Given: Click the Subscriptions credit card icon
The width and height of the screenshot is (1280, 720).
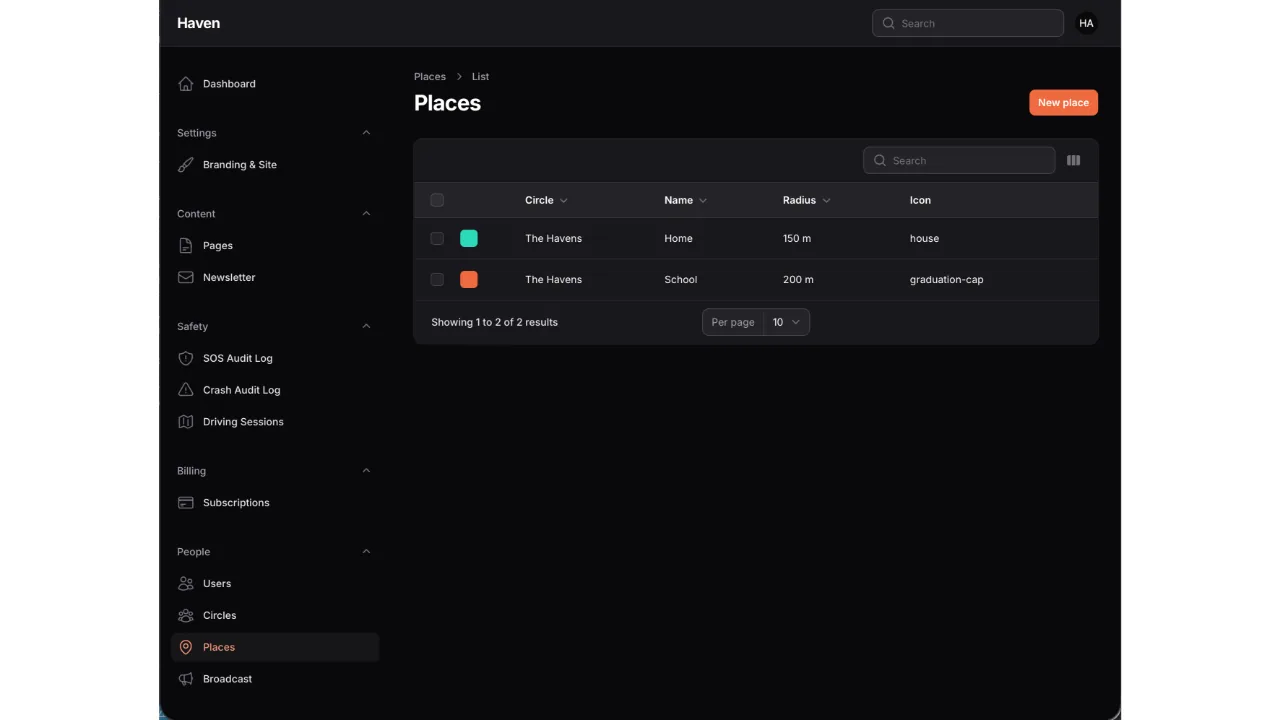Looking at the screenshot, I should (185, 503).
